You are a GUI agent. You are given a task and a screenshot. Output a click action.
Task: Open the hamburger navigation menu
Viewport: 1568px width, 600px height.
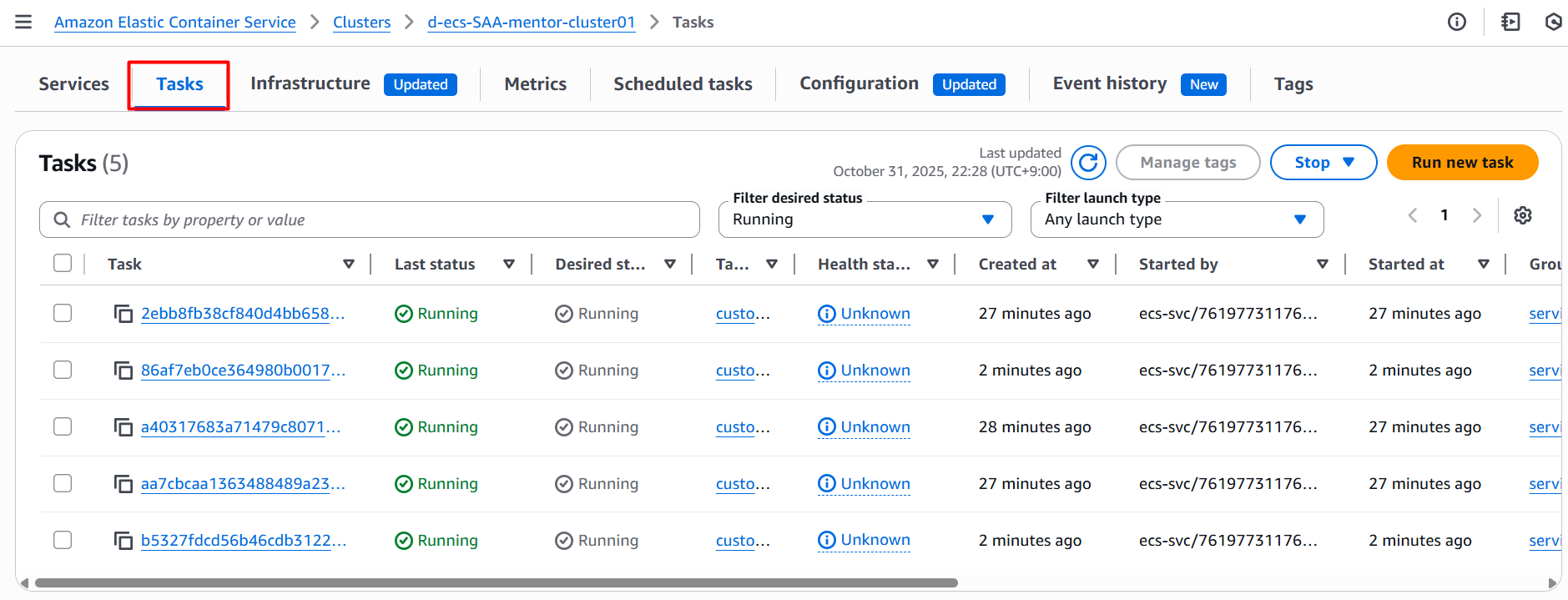click(23, 22)
